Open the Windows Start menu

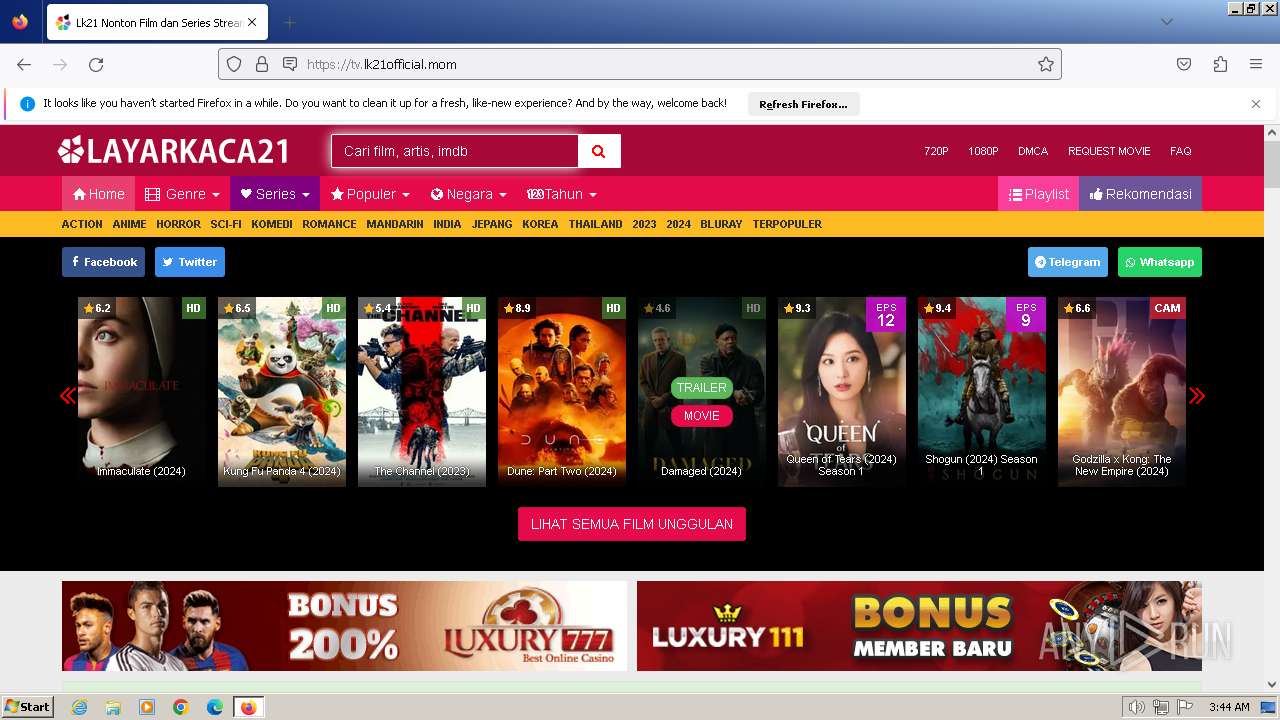27,707
